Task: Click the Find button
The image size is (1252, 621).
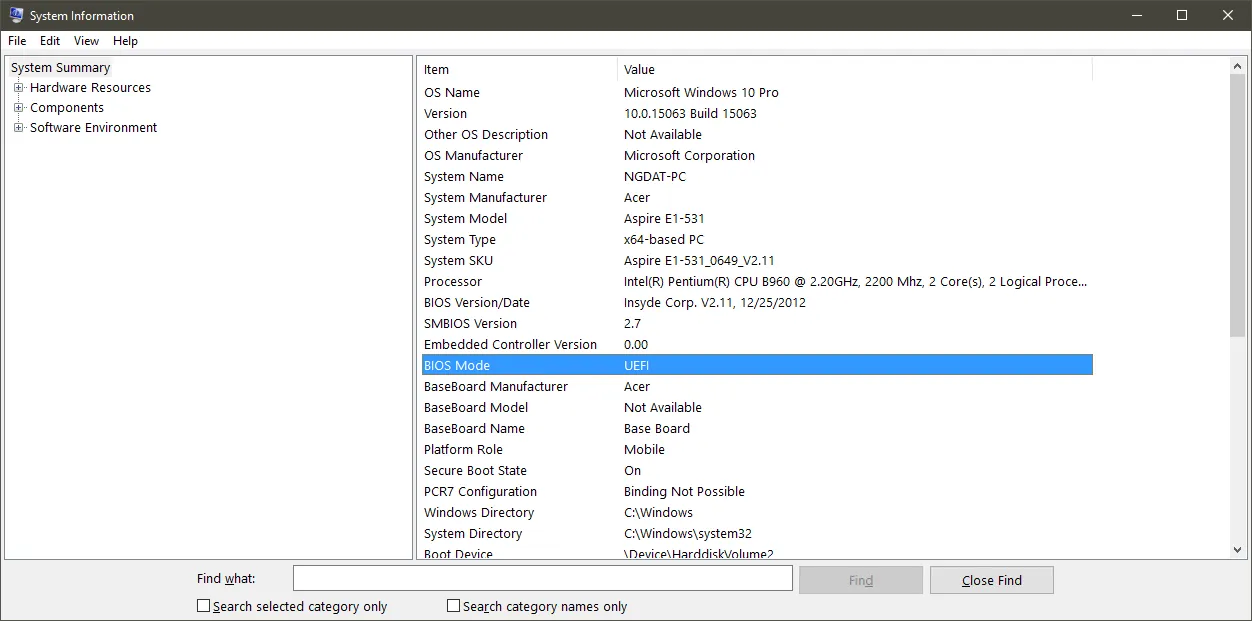Action: point(860,580)
